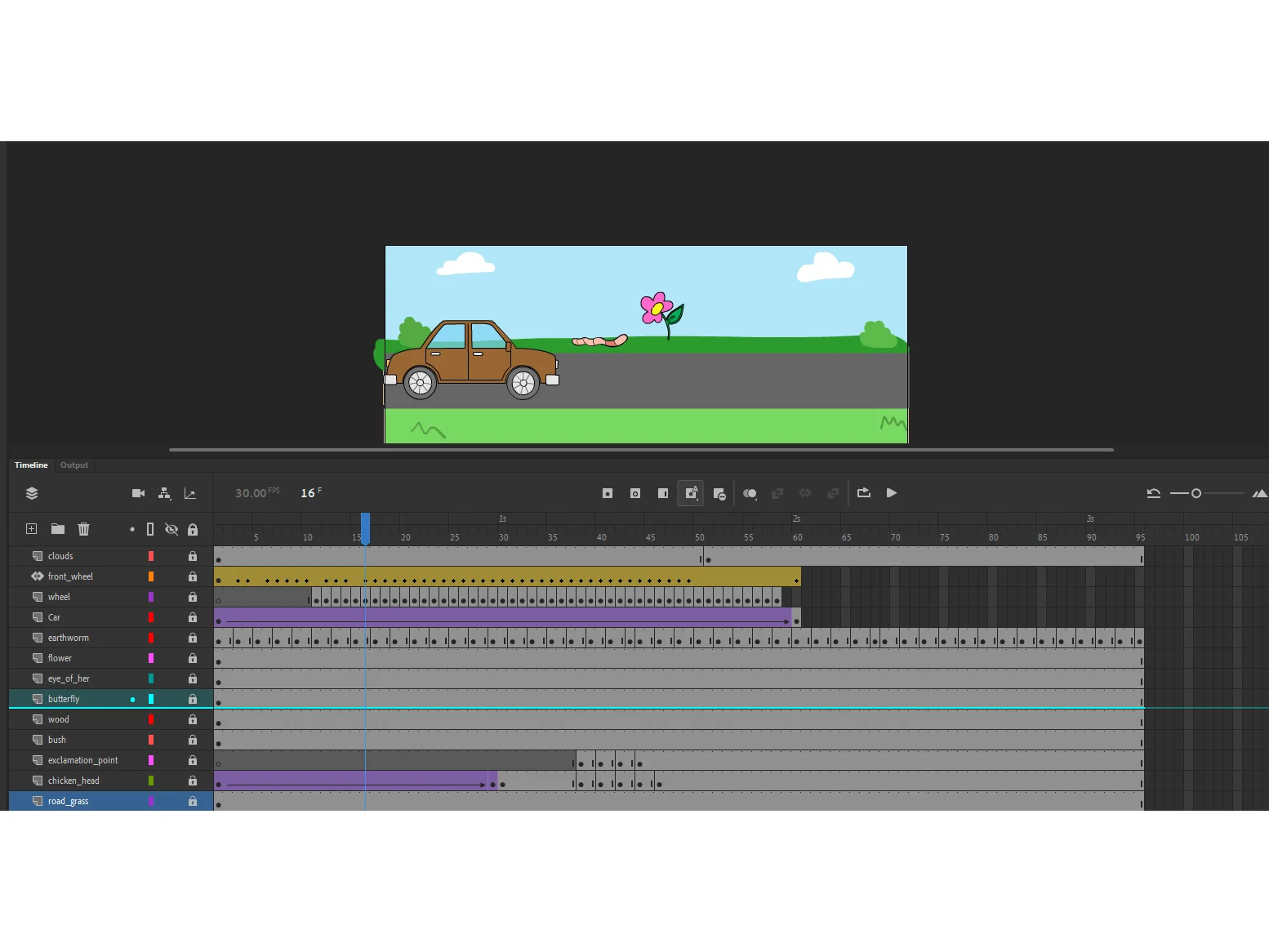Toggle highlight for all layers (dot header)

[x=132, y=529]
